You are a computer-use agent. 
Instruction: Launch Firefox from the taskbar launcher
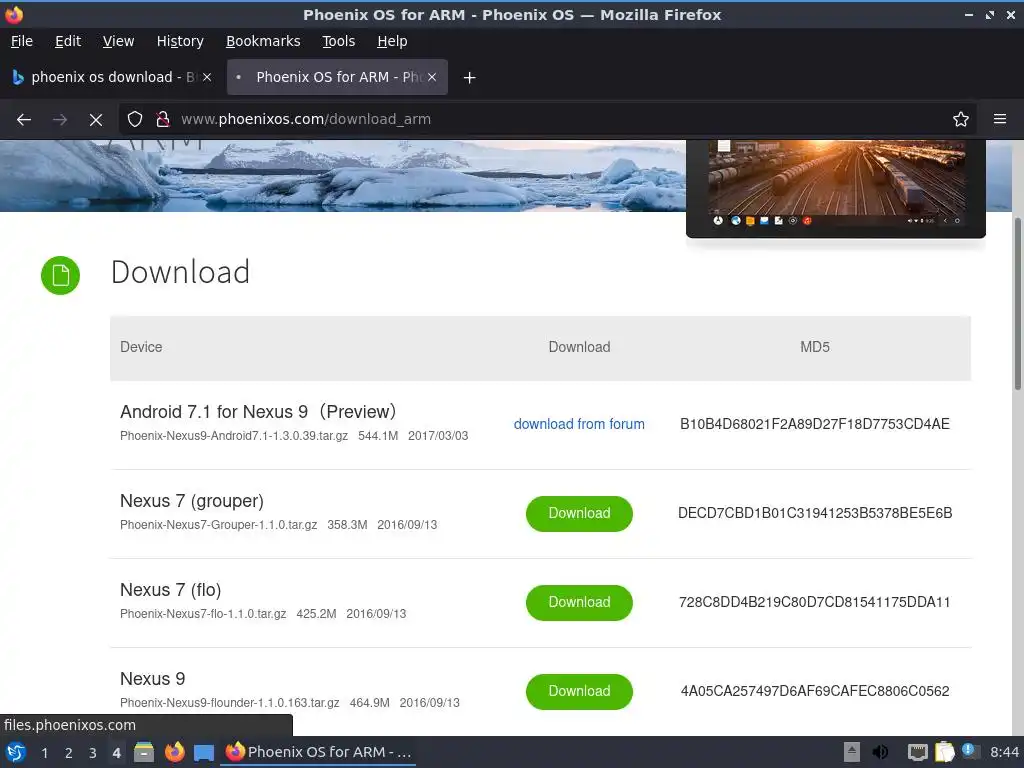click(174, 752)
